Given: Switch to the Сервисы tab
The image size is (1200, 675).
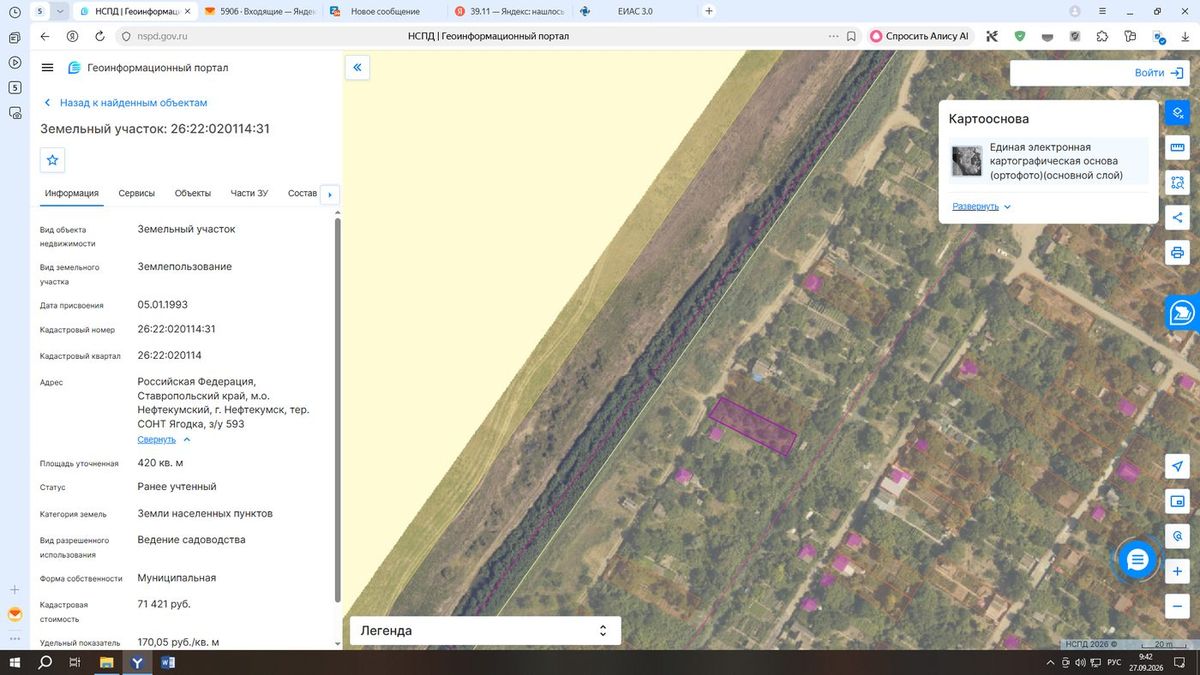Looking at the screenshot, I should [x=136, y=193].
